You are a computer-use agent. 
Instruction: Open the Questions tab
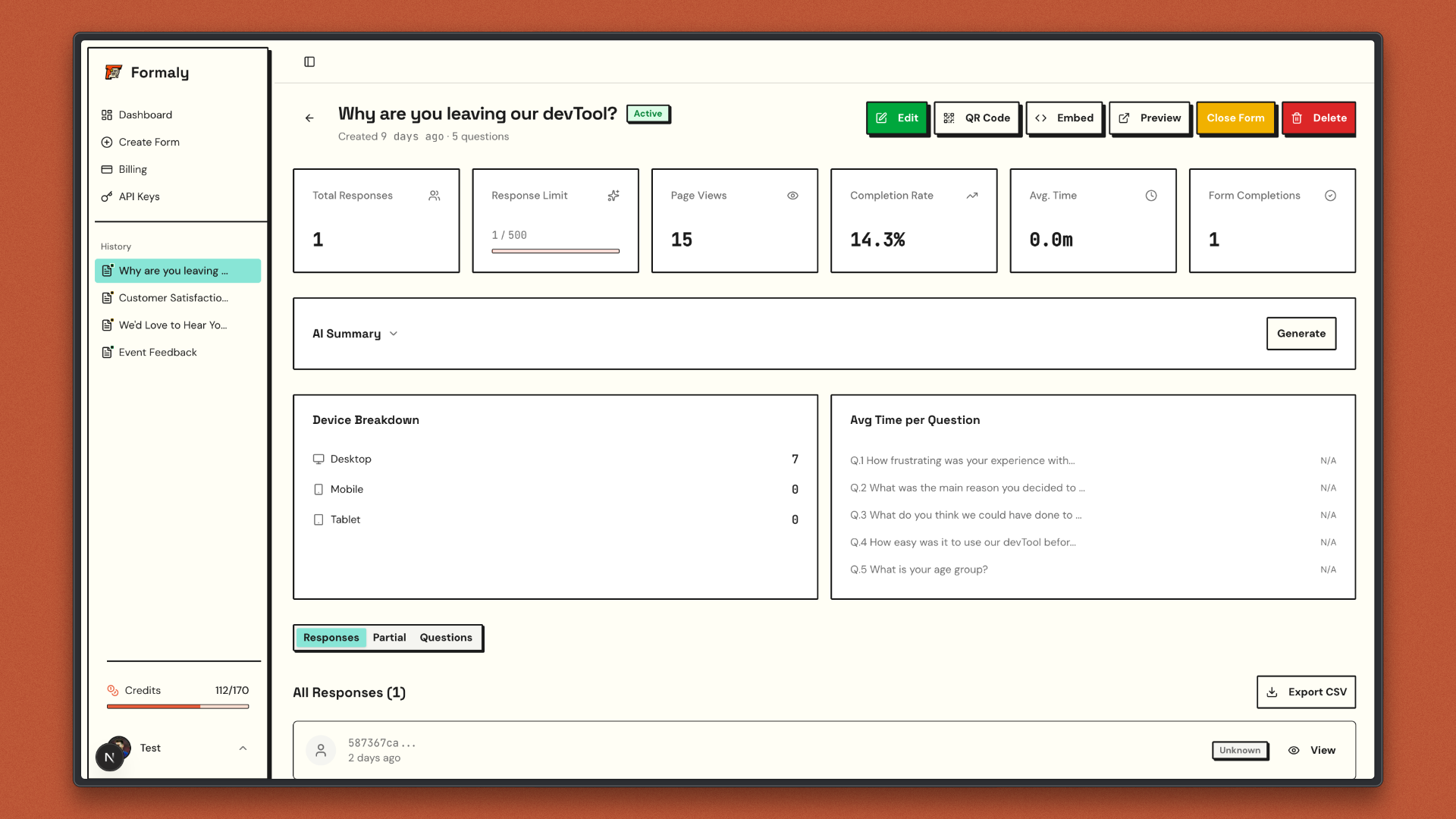pyautogui.click(x=446, y=637)
